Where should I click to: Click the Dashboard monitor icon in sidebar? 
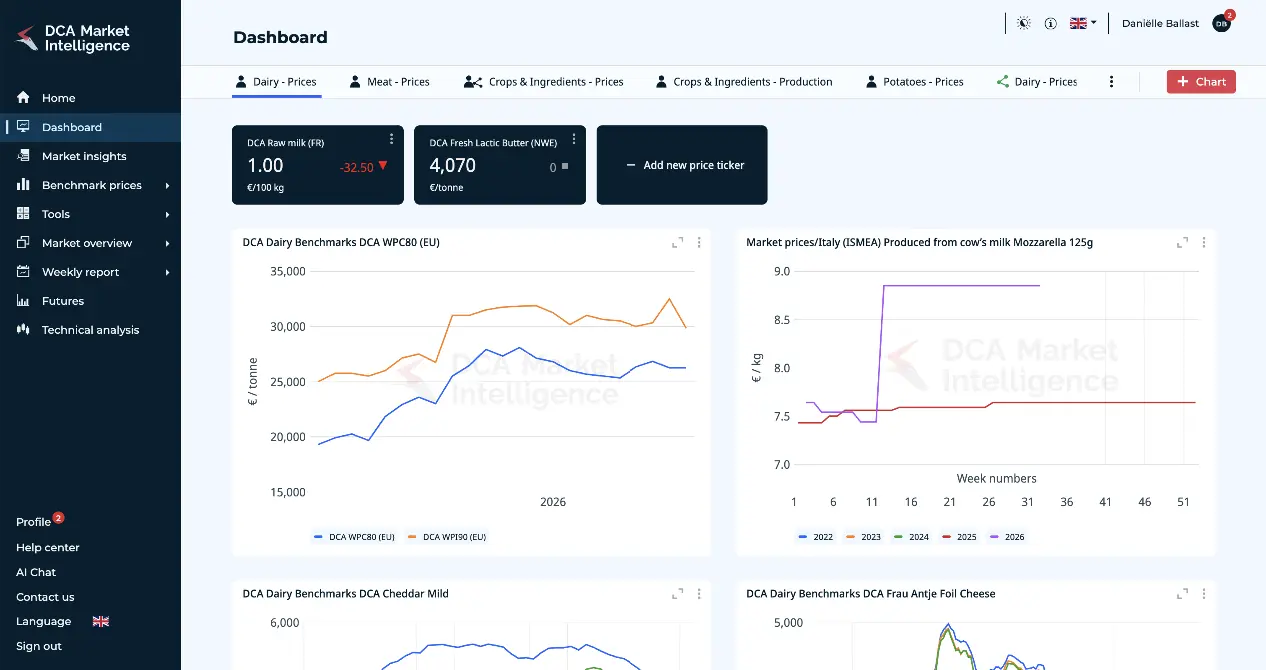tap(23, 127)
